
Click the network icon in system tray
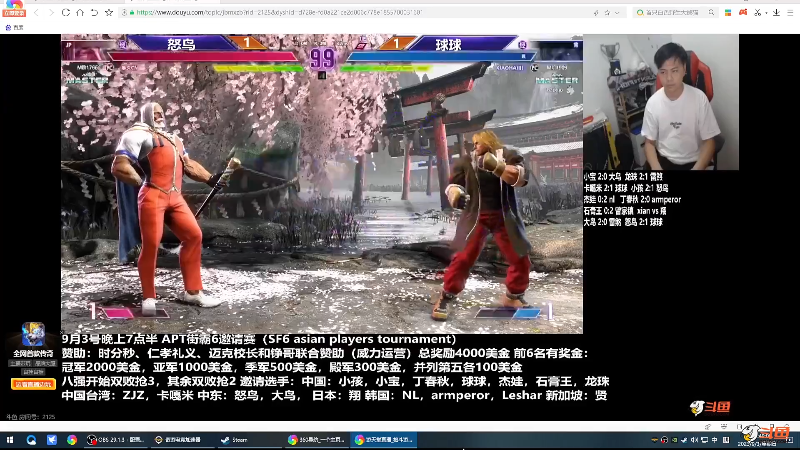(705, 440)
